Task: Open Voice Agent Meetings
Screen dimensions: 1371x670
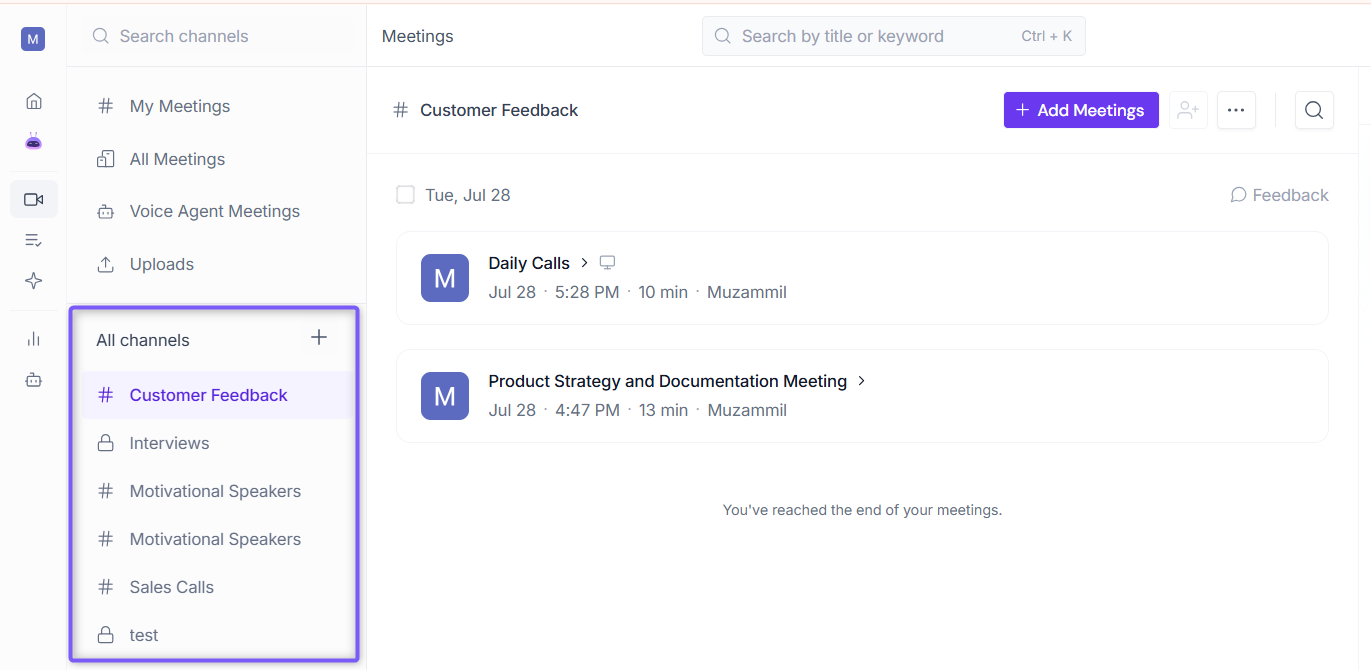Action: click(216, 211)
